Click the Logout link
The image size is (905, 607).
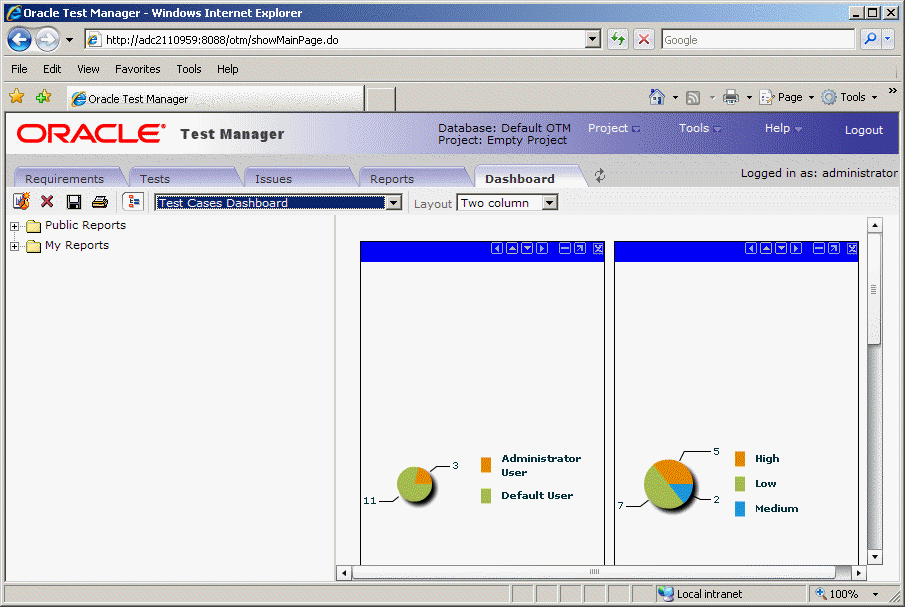[863, 130]
